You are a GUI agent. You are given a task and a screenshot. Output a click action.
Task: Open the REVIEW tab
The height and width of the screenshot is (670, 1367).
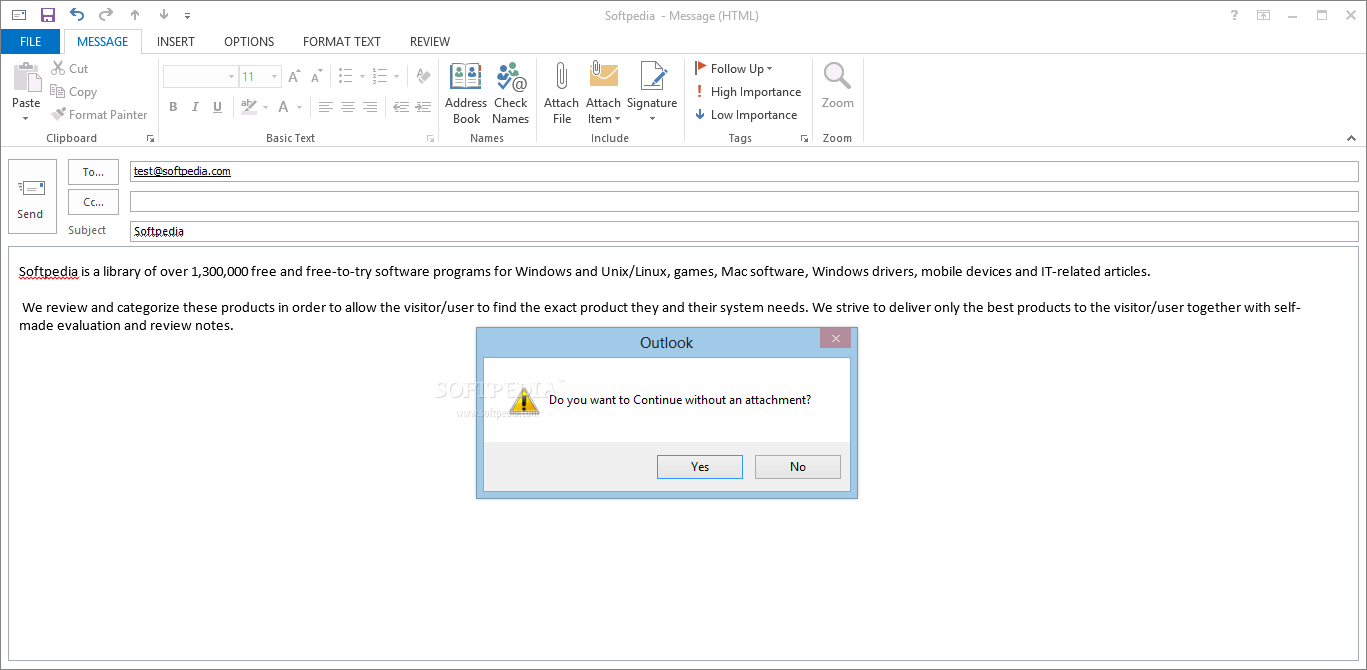click(430, 42)
